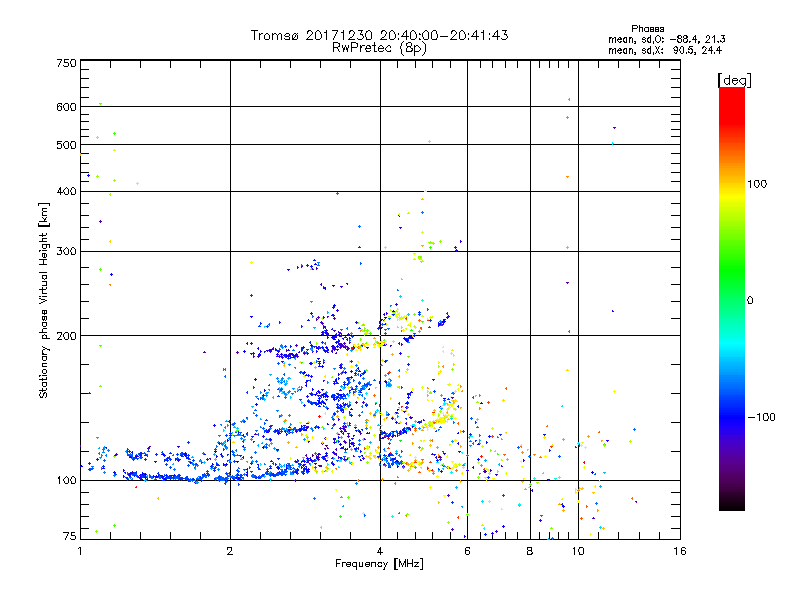Image resolution: width=800 pixels, height=600 pixels.
Task: Click the y-axis tick label '400'
Action: coord(67,191)
